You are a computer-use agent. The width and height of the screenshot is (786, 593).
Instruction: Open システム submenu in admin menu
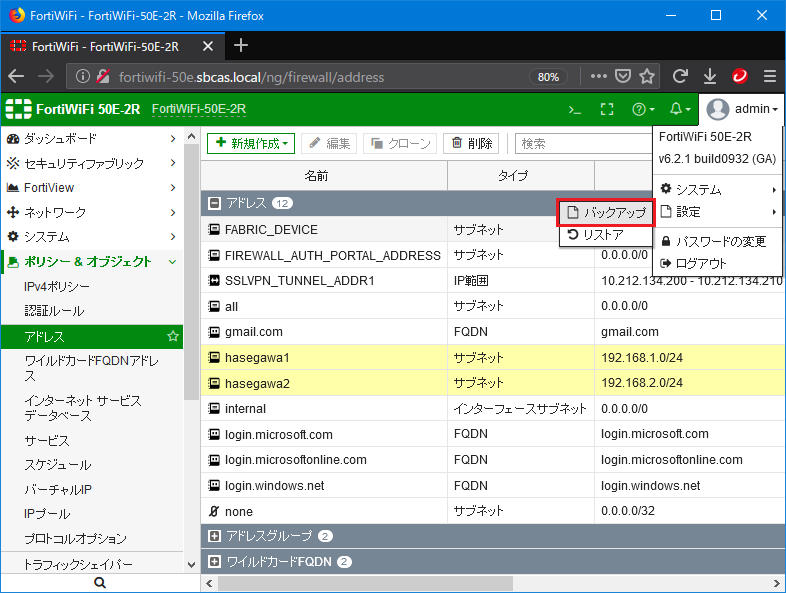click(718, 189)
